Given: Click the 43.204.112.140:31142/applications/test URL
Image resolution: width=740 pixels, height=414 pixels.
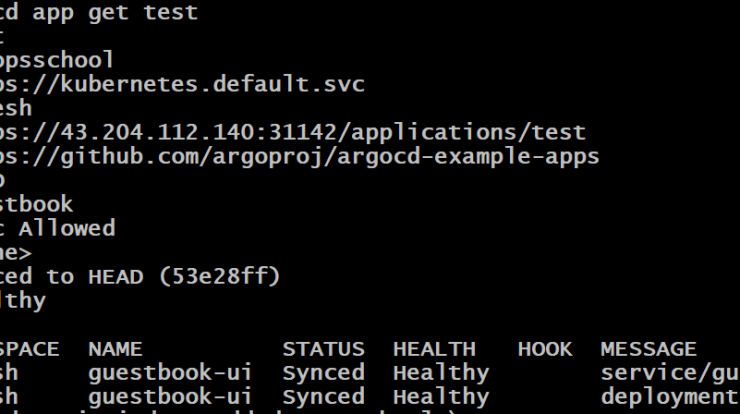Looking at the screenshot, I should pos(293,132).
